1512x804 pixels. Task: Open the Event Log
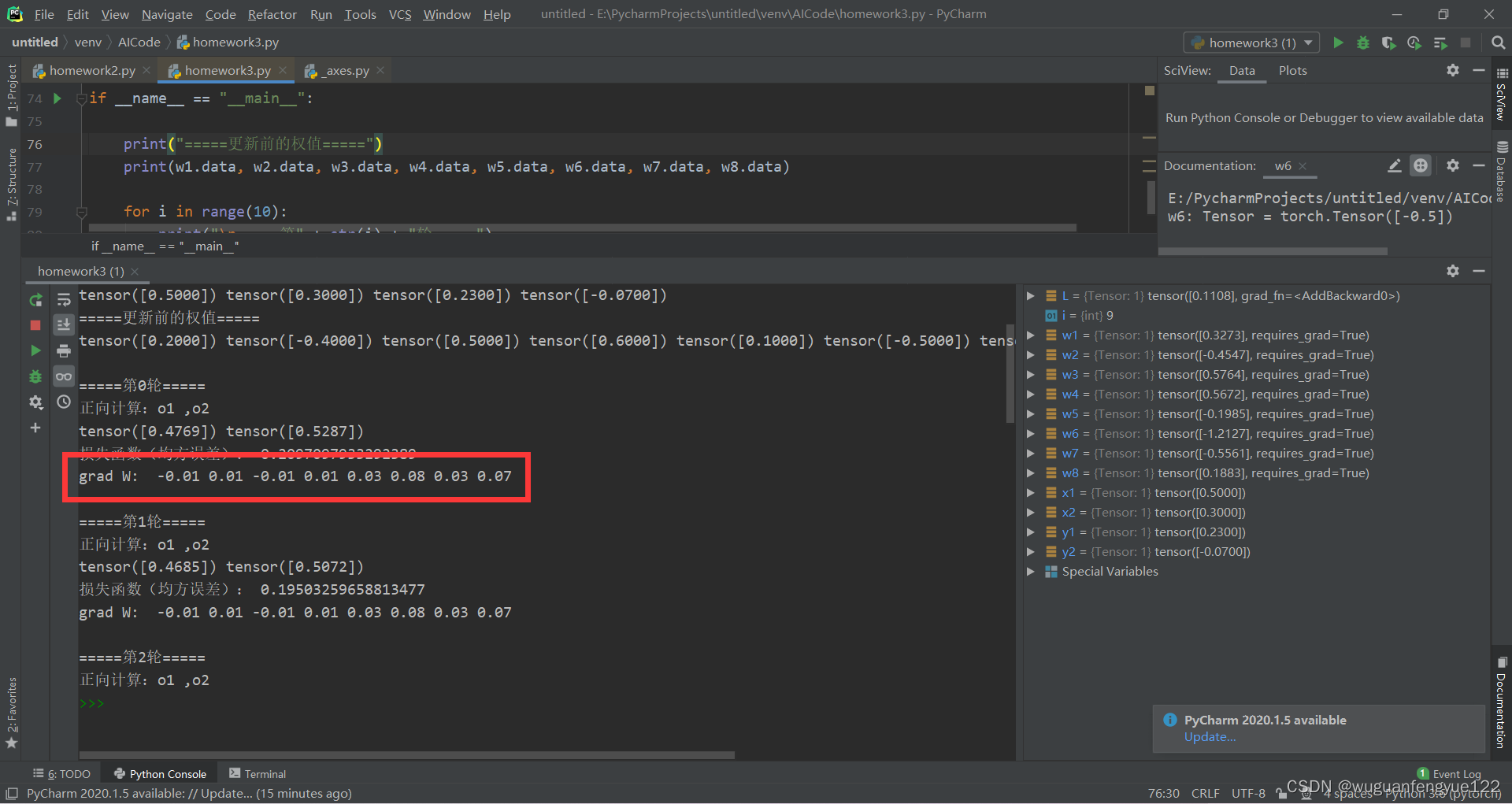1449,774
